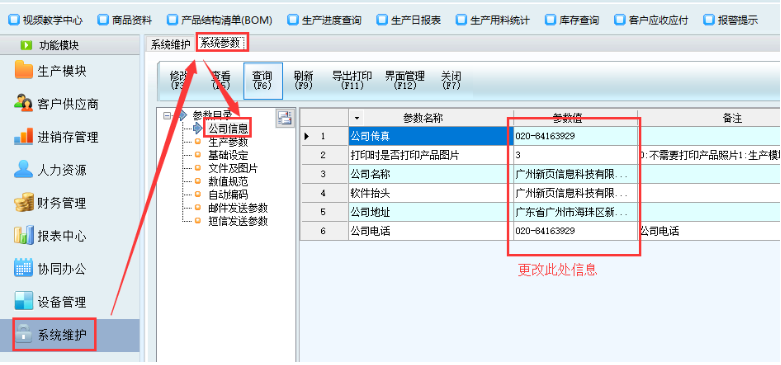The width and height of the screenshot is (781, 365).
Task: Select the 报表中心 chart icon
Action: (23, 235)
